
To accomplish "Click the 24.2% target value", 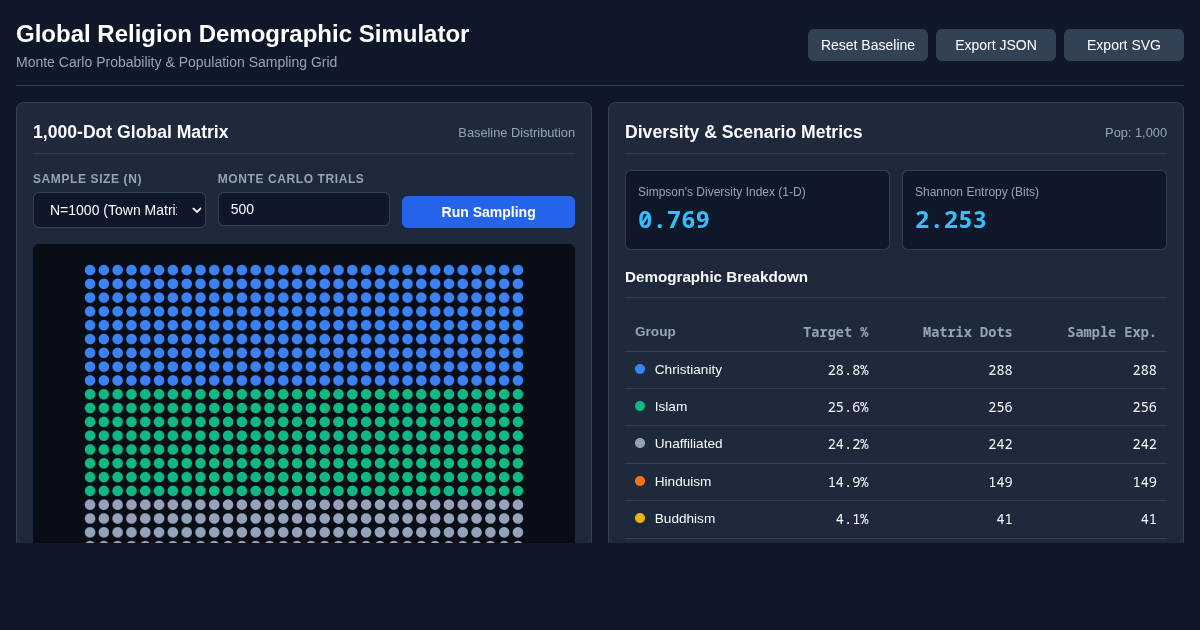I will tap(848, 444).
